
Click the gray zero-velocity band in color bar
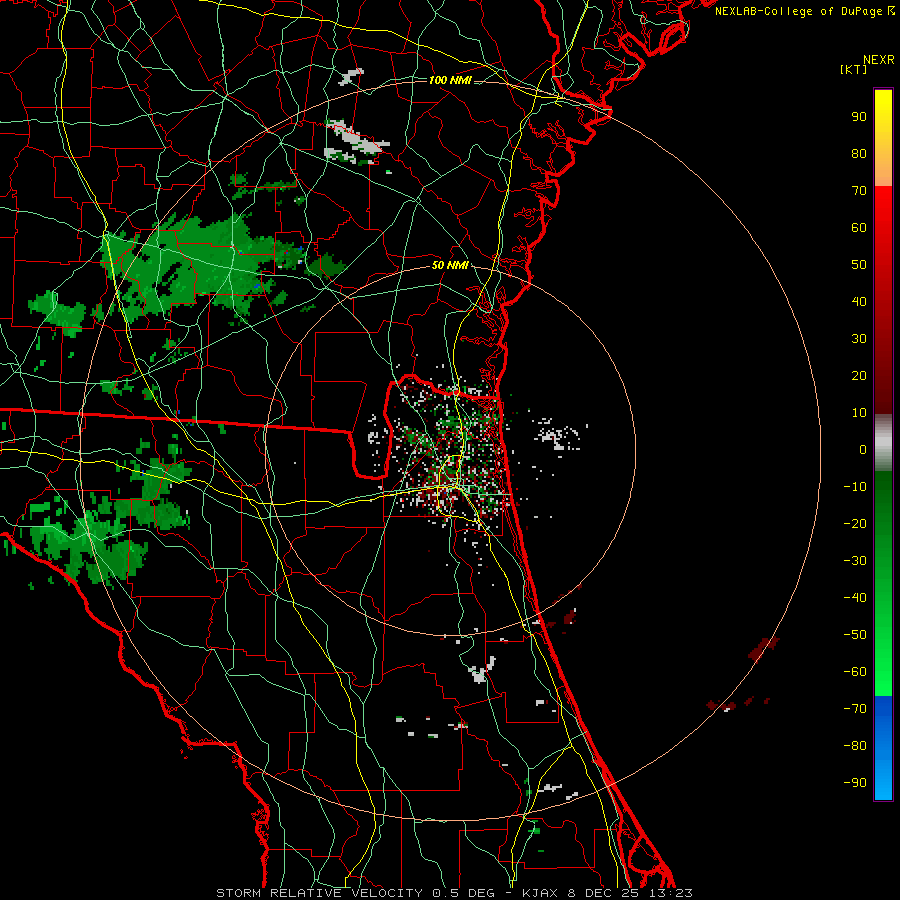click(x=883, y=443)
